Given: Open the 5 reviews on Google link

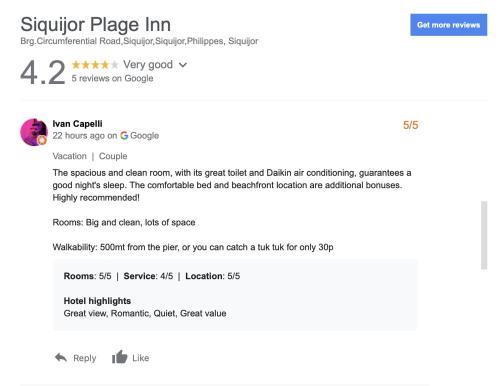Looking at the screenshot, I should coord(112,78).
